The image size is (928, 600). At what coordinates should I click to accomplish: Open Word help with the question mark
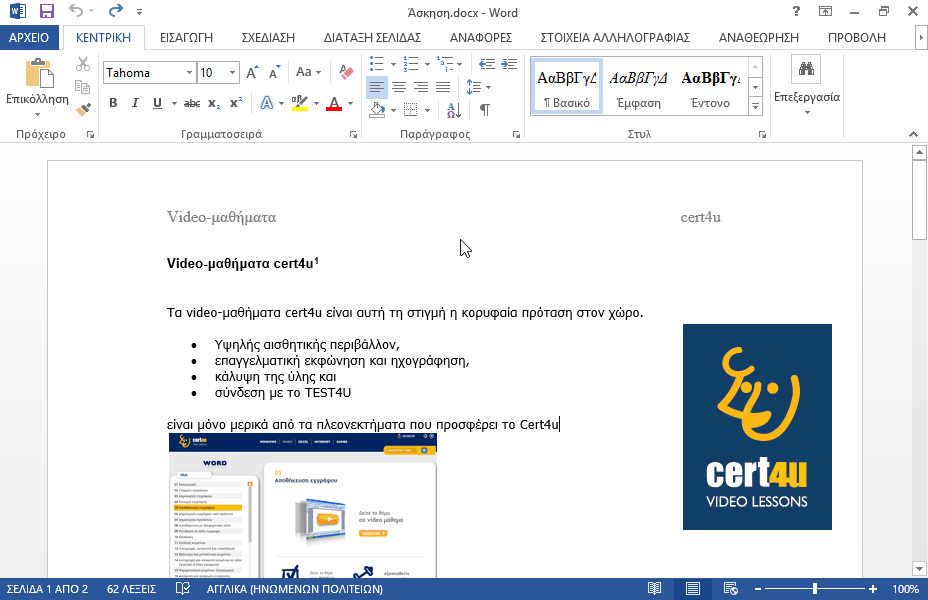click(x=796, y=11)
